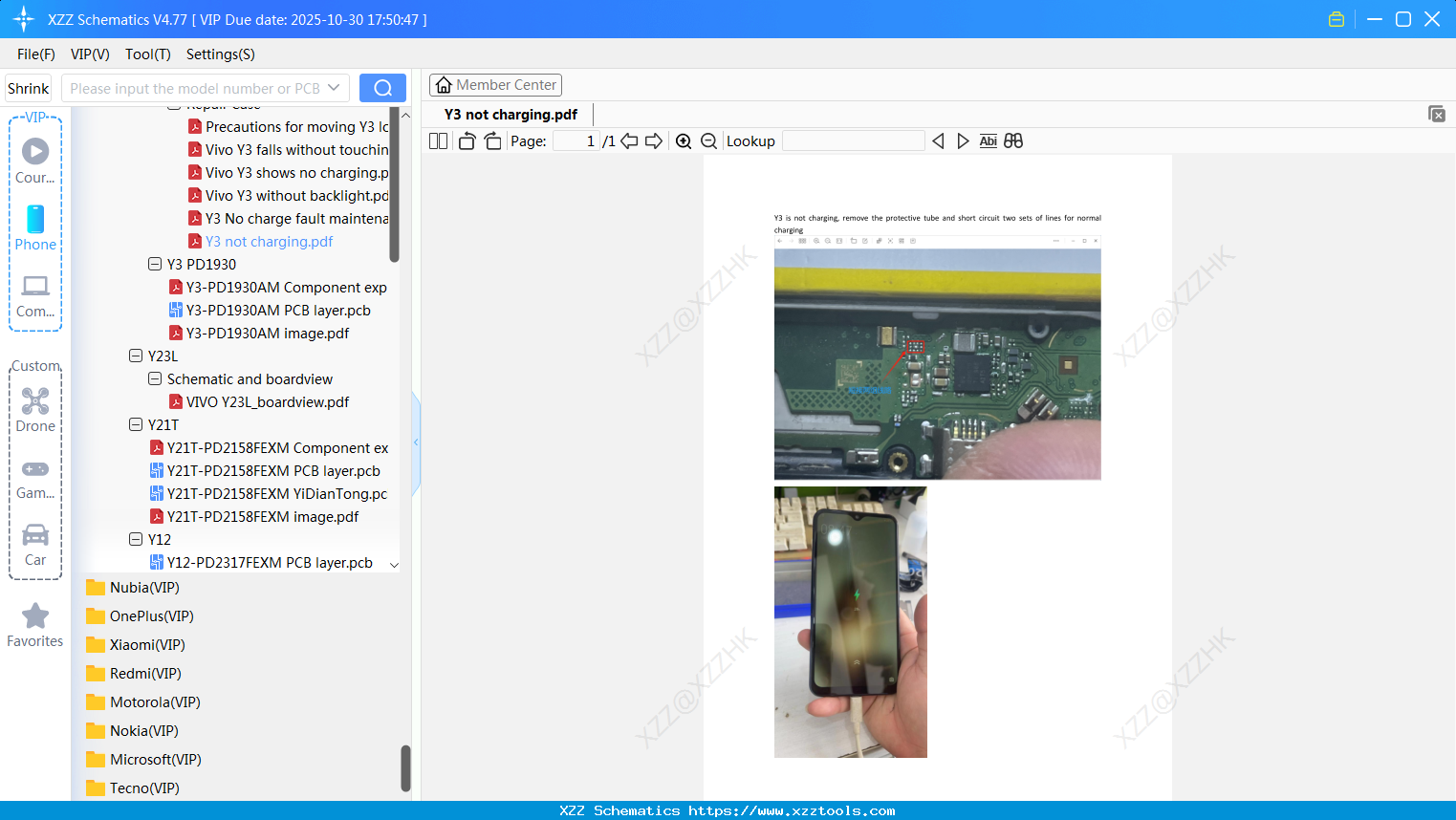Open VIVO Y23L_boardview.pdf file
This screenshot has width=1456, height=820.
point(259,401)
